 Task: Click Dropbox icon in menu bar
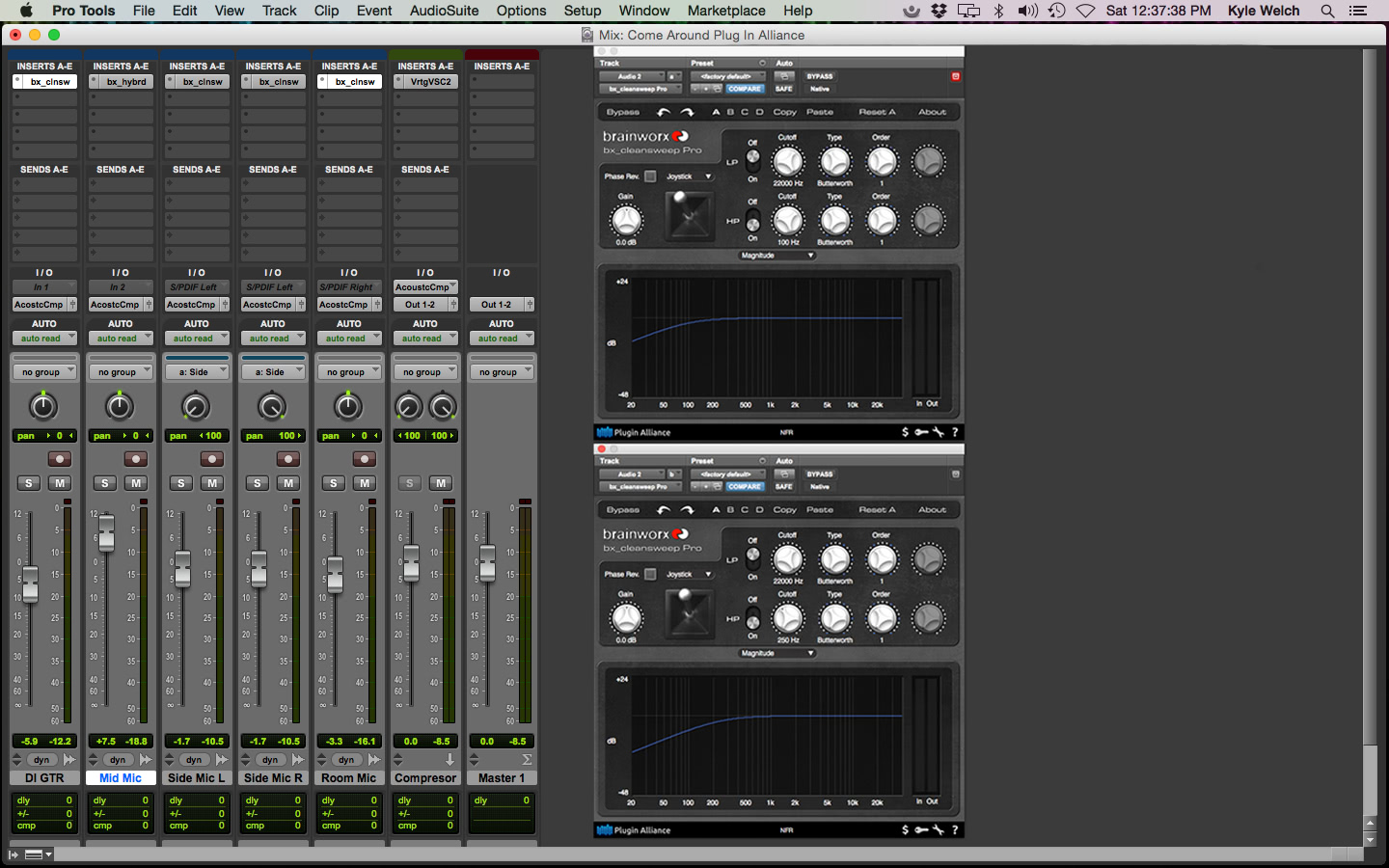[939, 11]
